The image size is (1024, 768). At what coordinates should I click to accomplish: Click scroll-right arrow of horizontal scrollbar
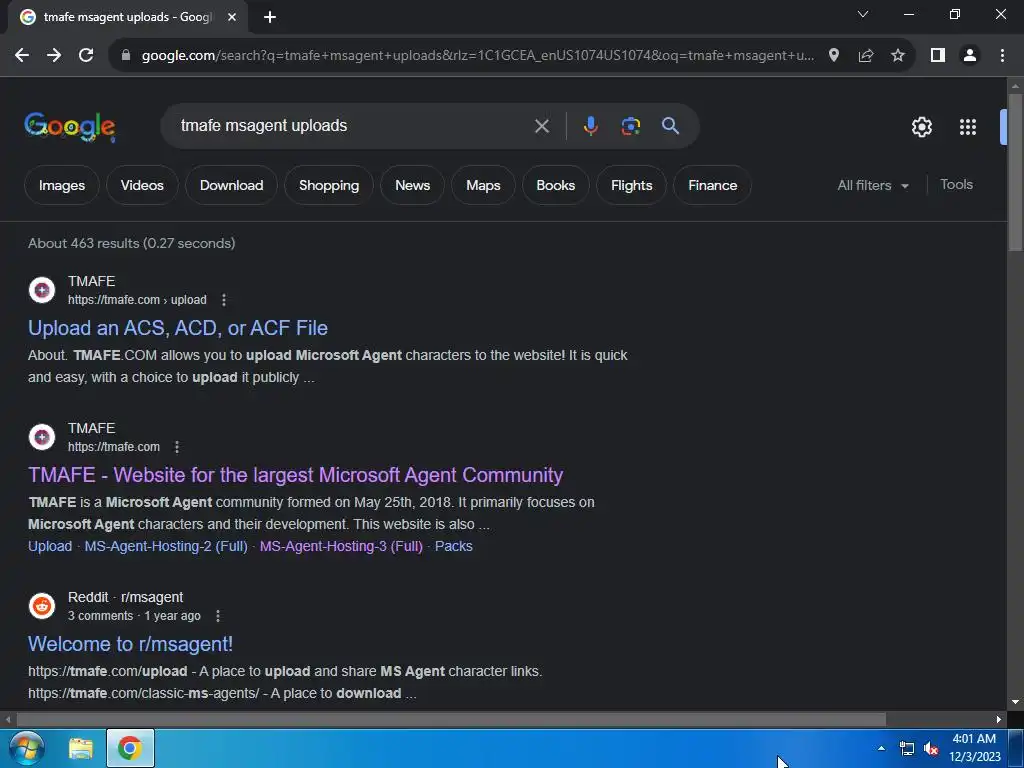click(999, 719)
